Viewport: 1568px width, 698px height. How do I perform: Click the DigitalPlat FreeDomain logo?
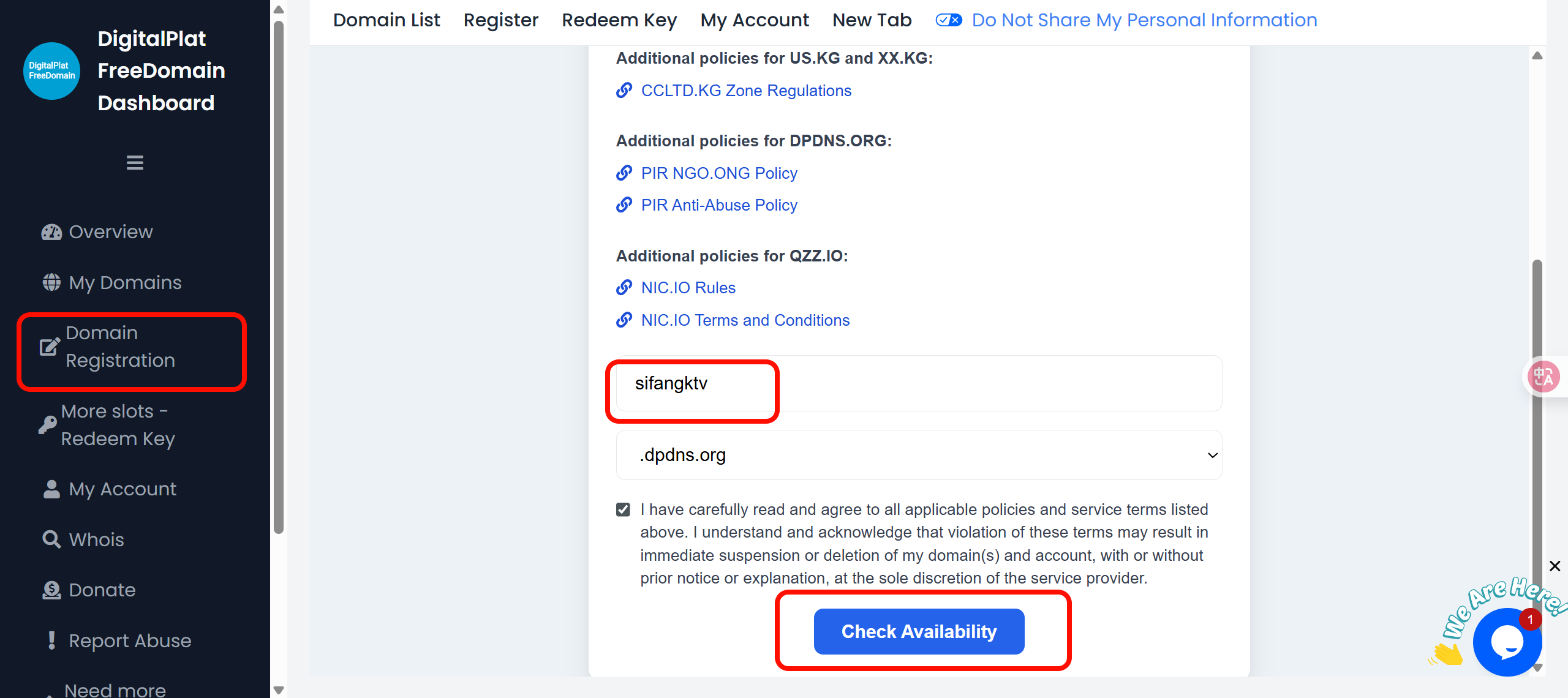[x=51, y=71]
